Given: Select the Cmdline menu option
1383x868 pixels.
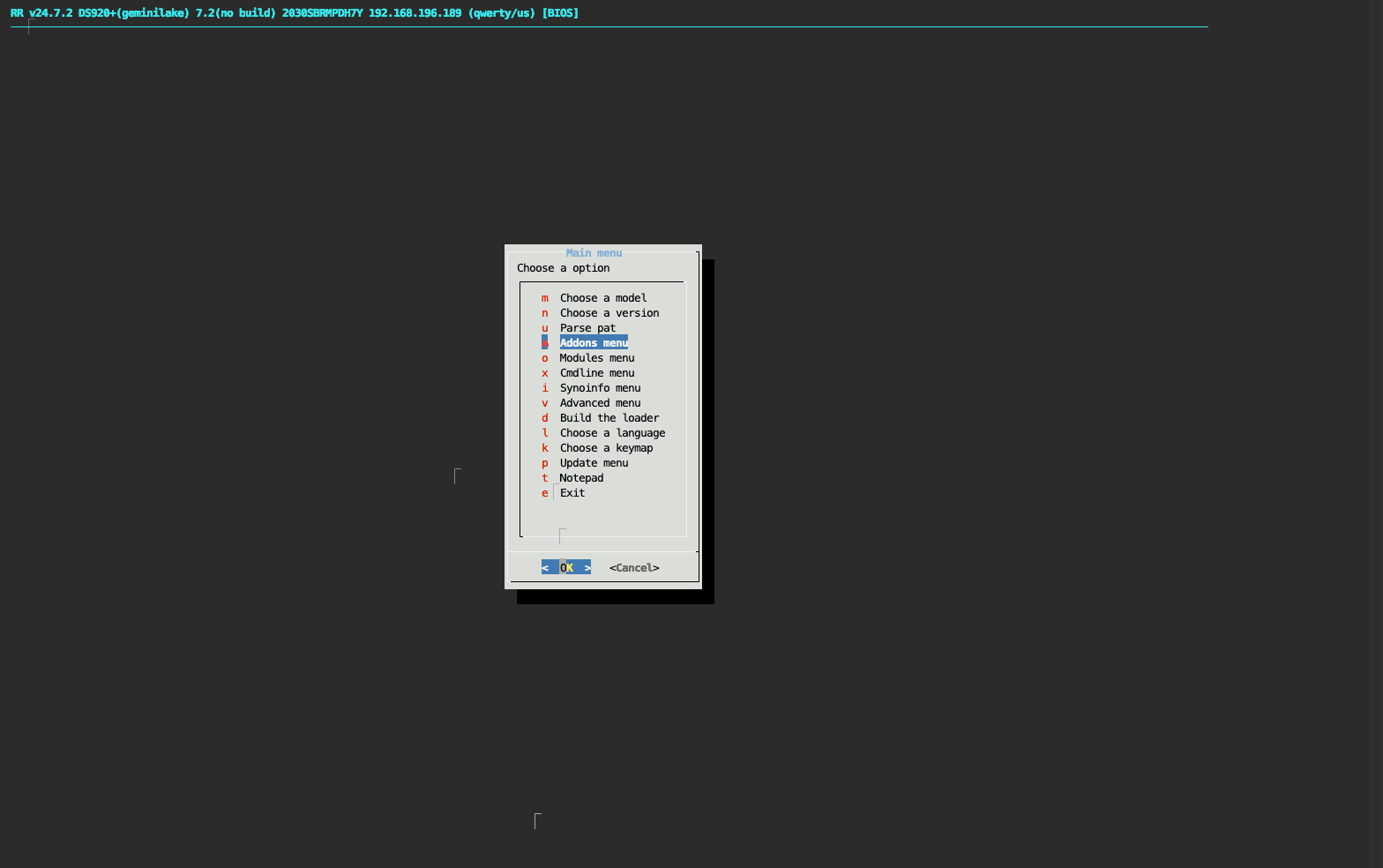Looking at the screenshot, I should coord(596,373).
